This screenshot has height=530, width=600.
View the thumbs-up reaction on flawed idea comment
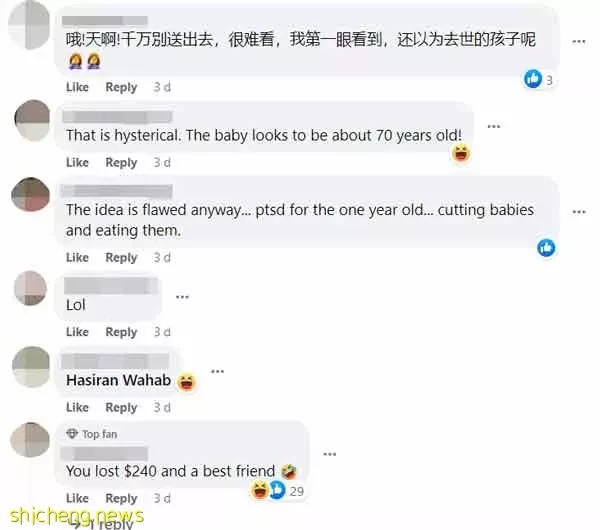pos(546,248)
